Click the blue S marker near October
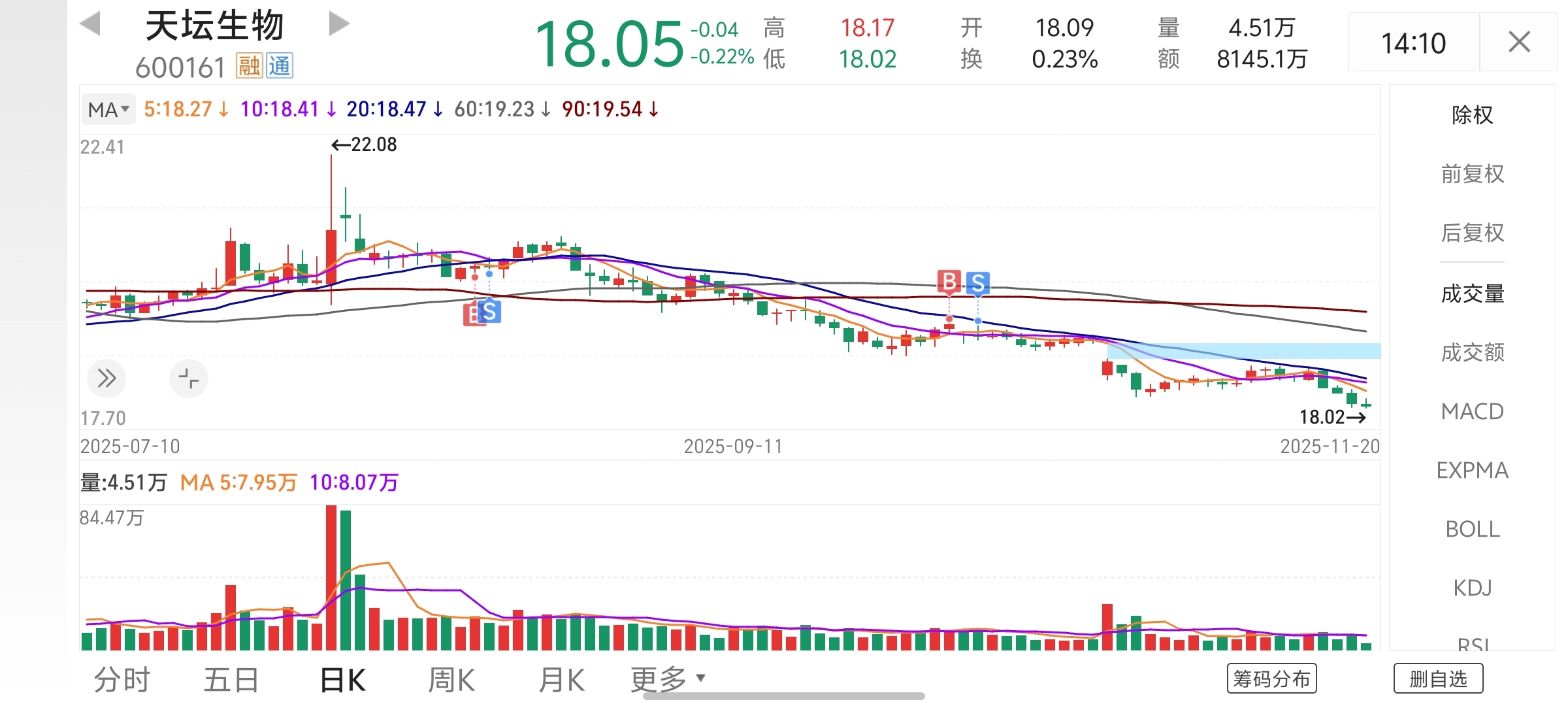 (x=977, y=283)
